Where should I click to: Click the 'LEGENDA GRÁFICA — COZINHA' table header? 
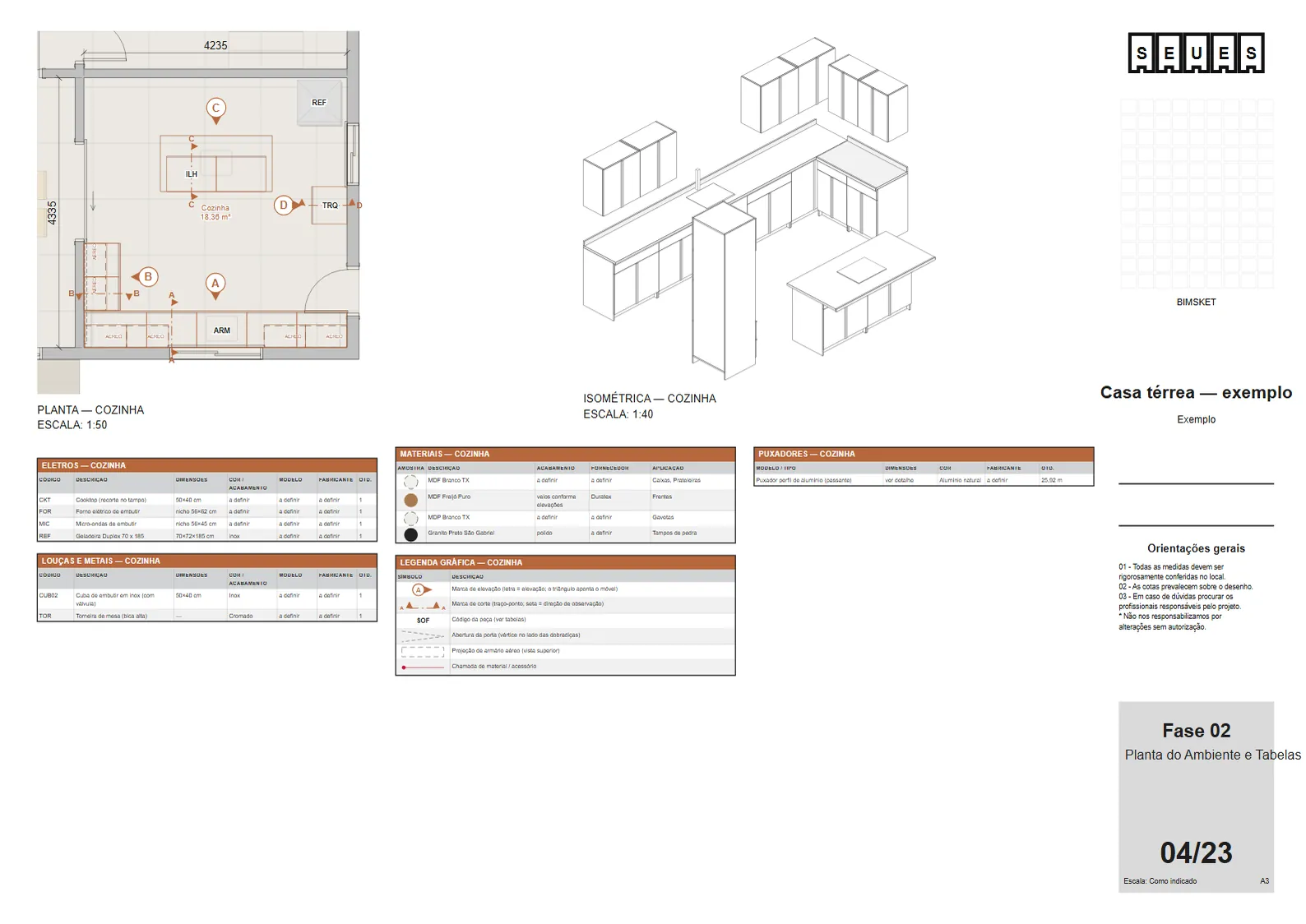[565, 562]
